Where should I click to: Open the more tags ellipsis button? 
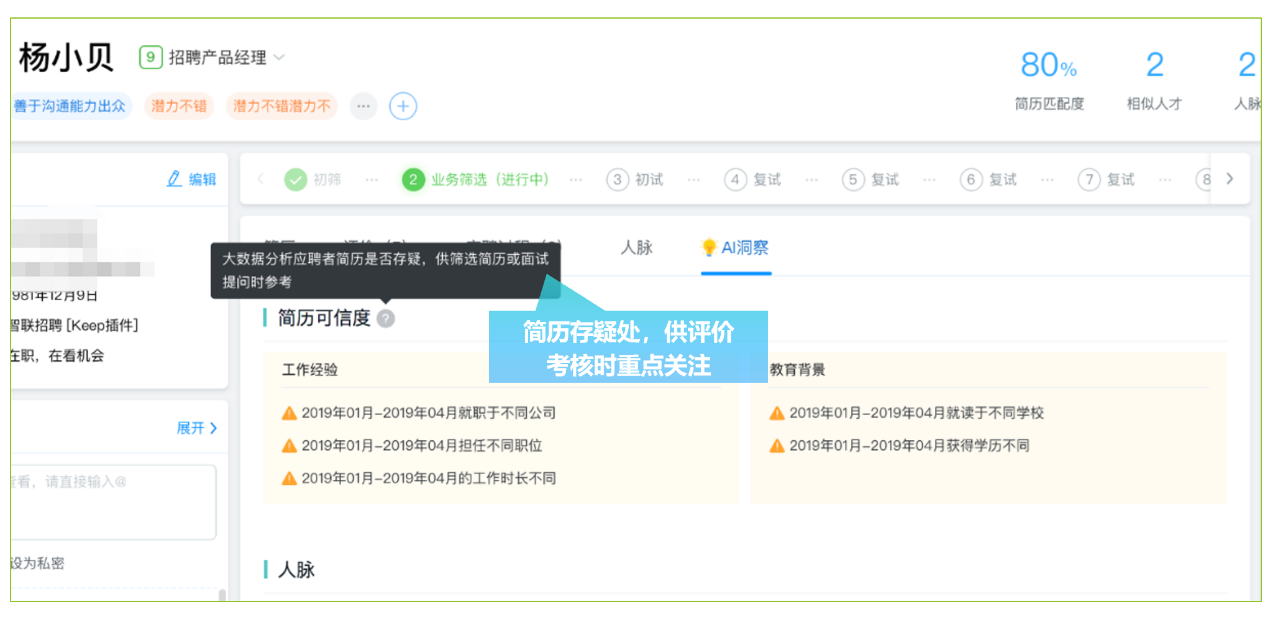tap(363, 106)
